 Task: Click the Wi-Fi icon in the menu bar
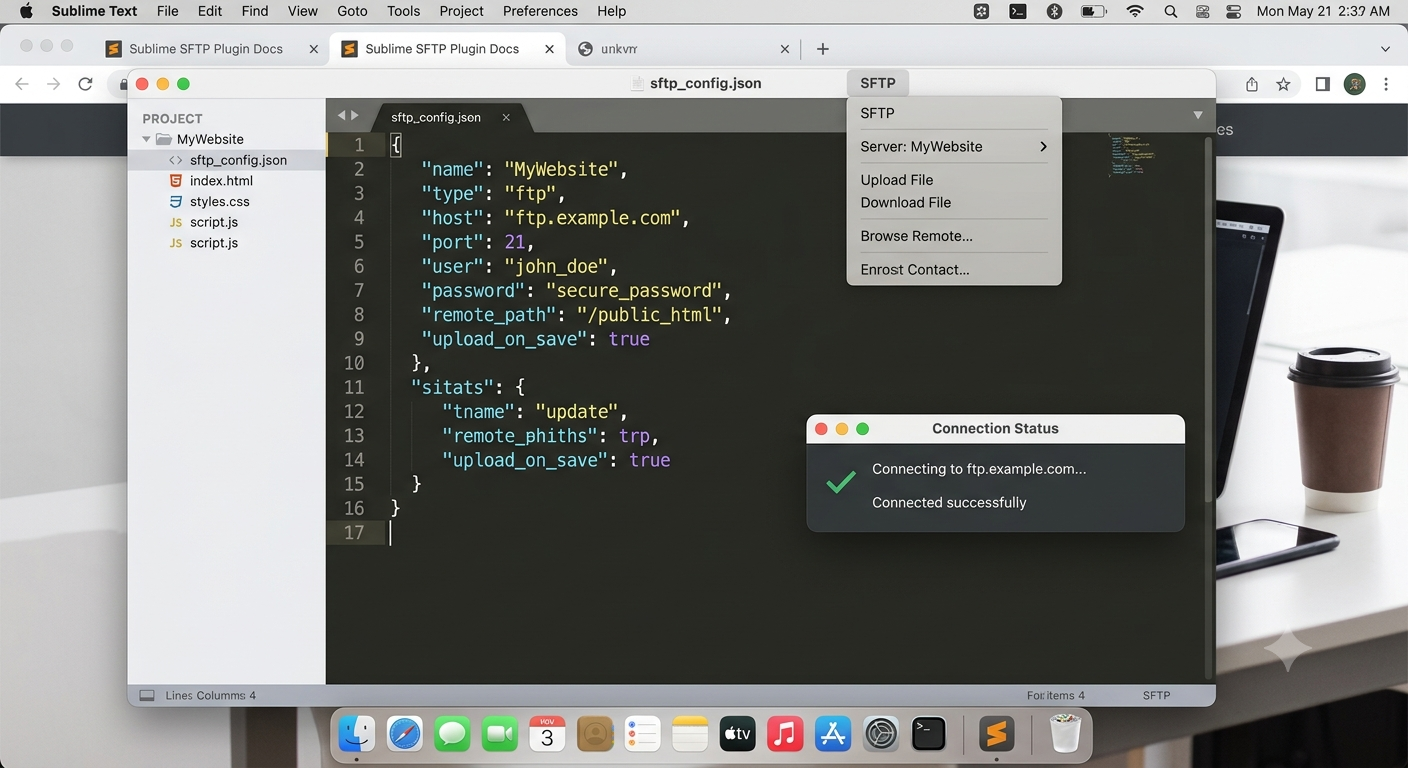coord(1134,11)
